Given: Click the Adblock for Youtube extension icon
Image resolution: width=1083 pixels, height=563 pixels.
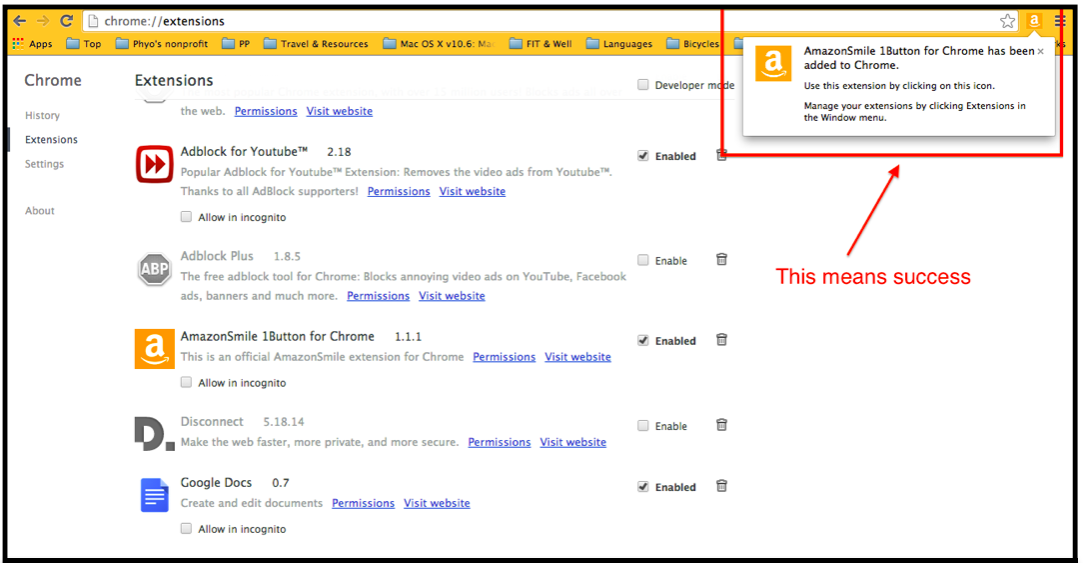Looking at the screenshot, I should point(154,164).
